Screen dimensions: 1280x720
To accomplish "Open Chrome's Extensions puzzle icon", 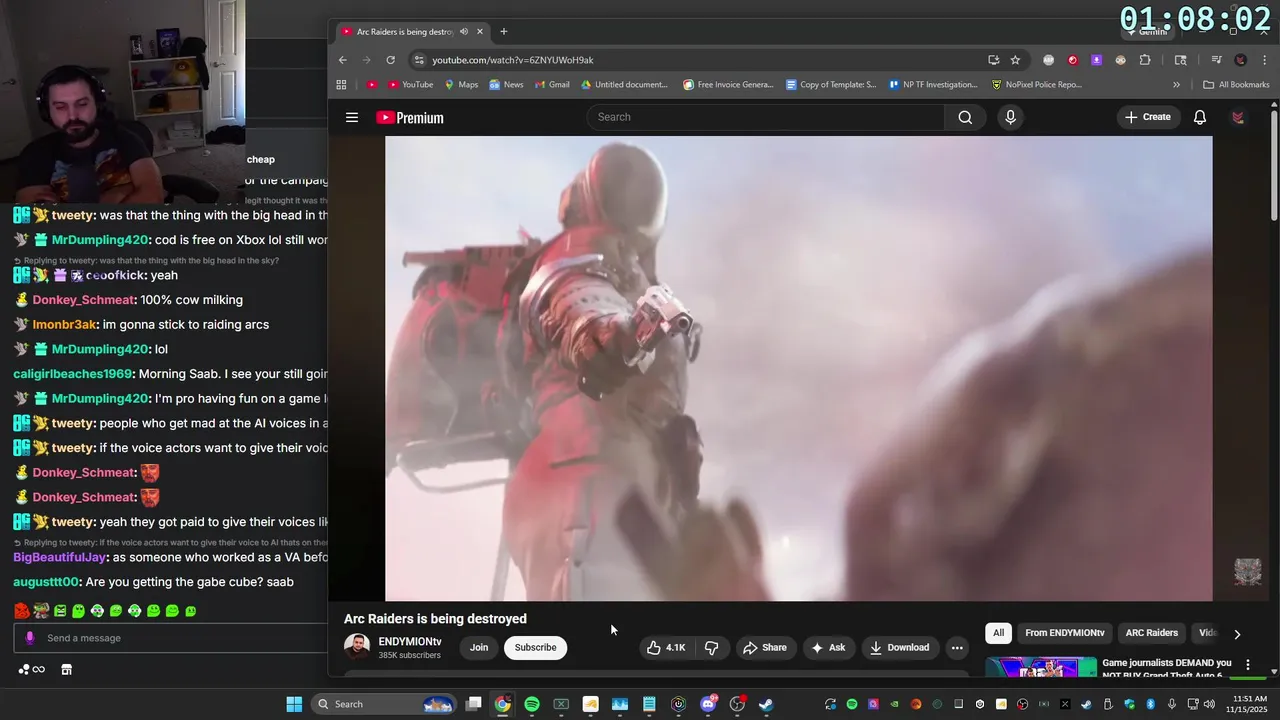I will point(1145,60).
